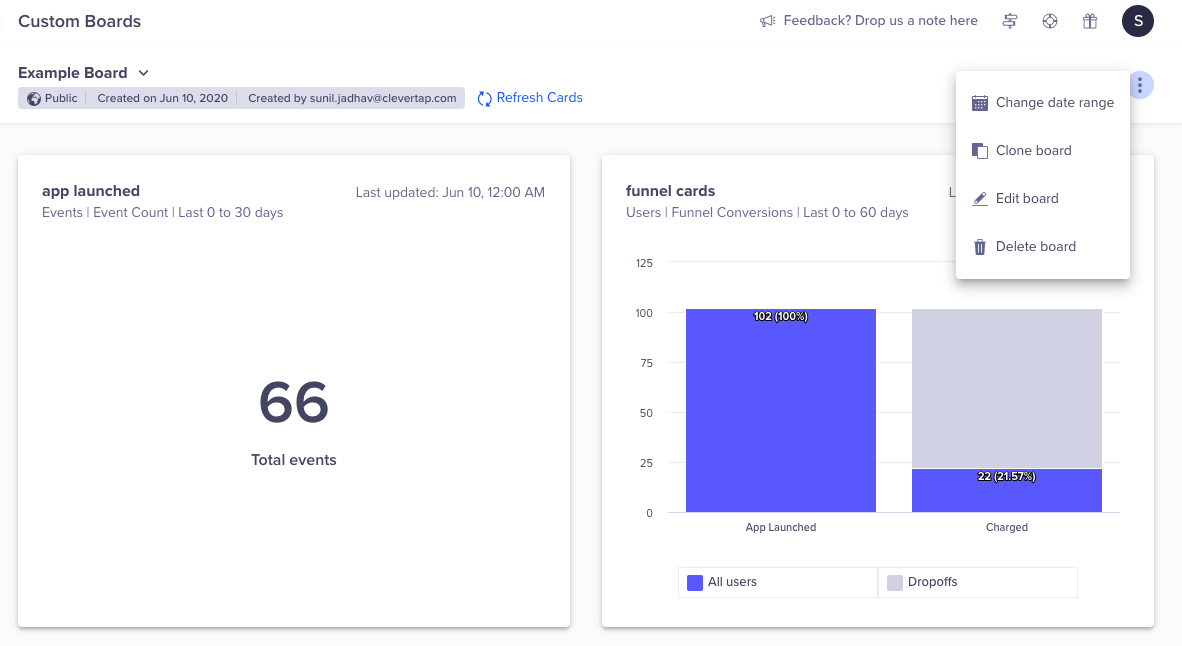Toggle the All users legend entry
The height and width of the screenshot is (646, 1182).
tap(733, 582)
